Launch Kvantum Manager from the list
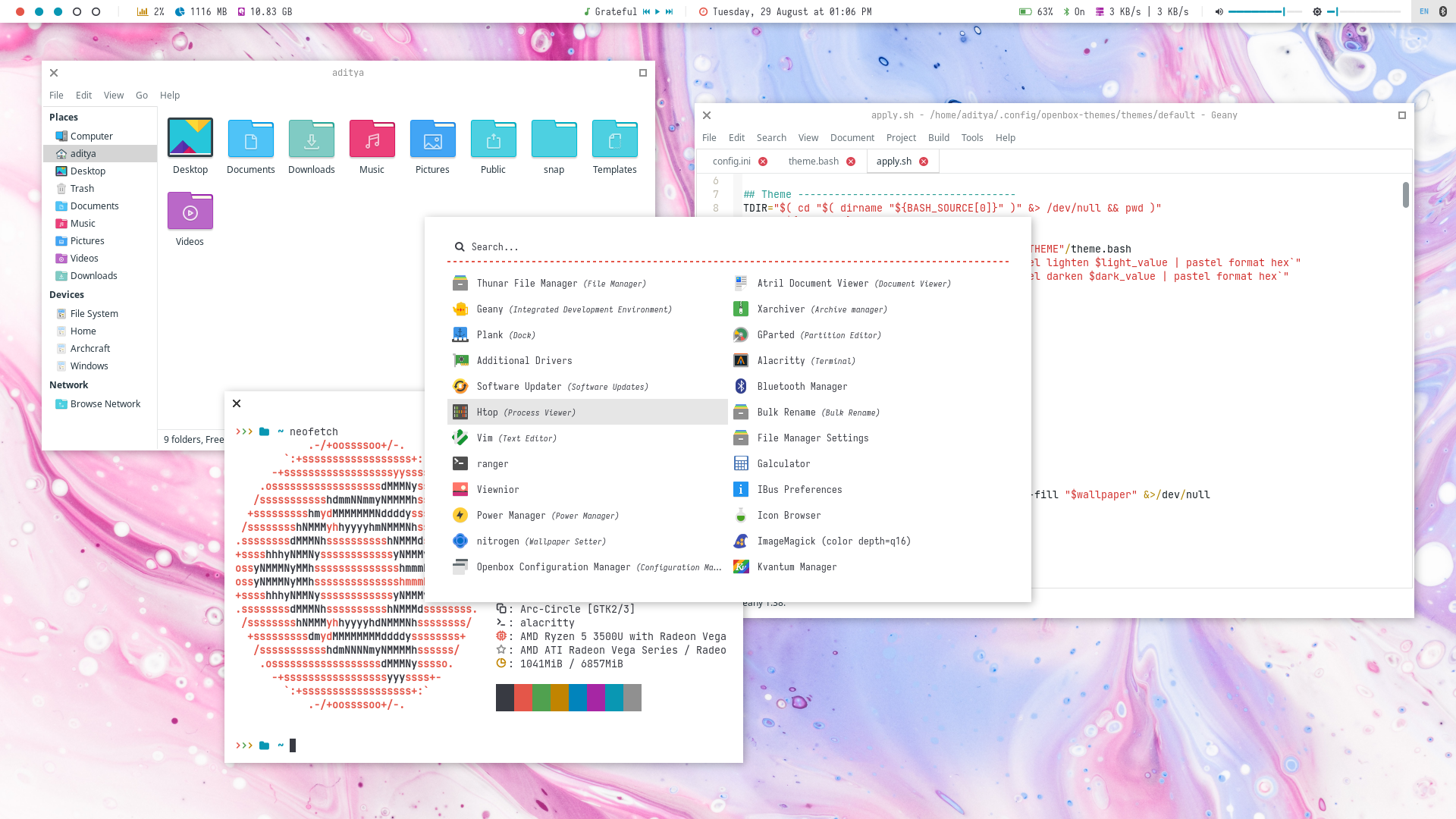1456x819 pixels. (796, 567)
